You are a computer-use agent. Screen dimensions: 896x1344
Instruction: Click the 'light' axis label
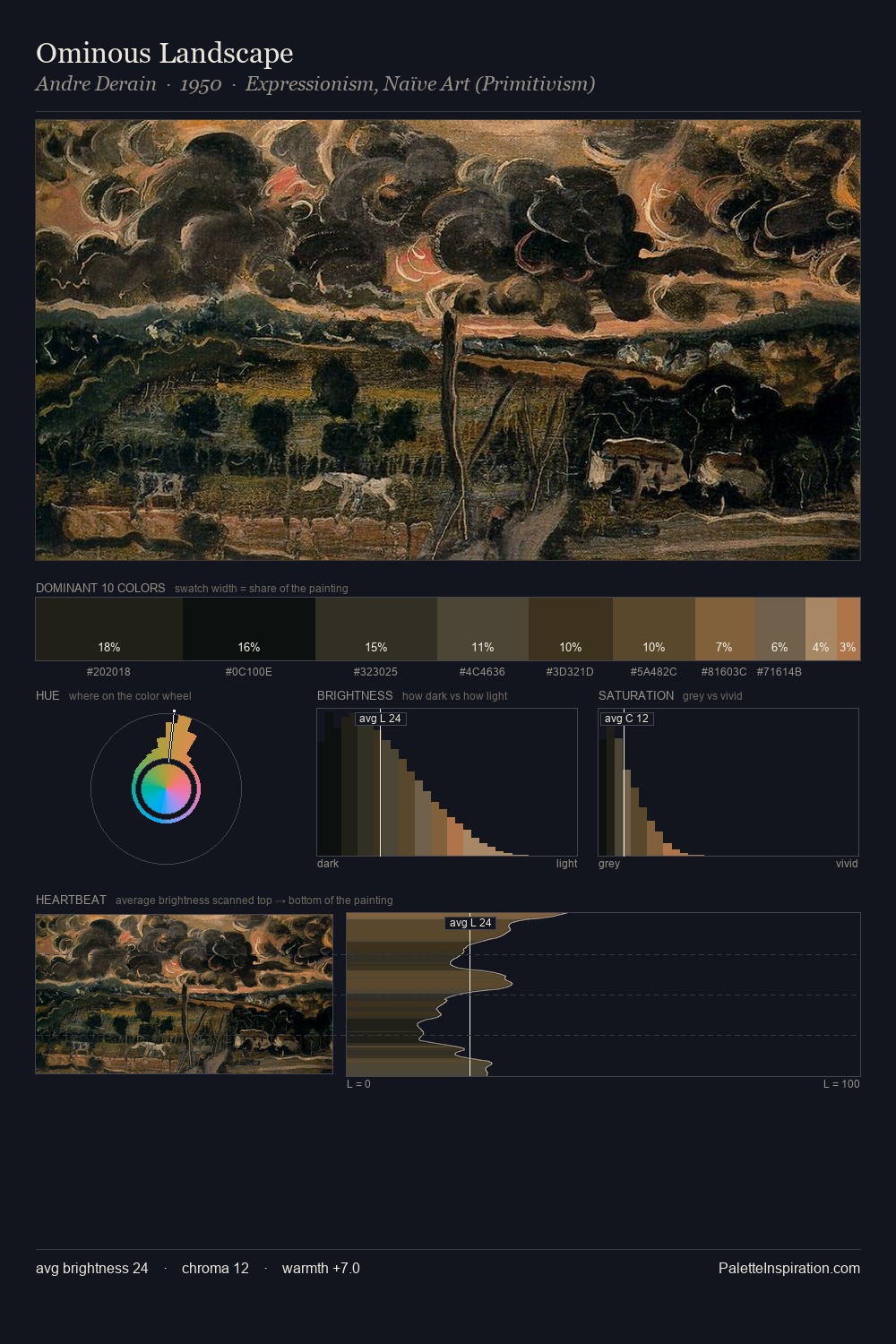(x=566, y=864)
